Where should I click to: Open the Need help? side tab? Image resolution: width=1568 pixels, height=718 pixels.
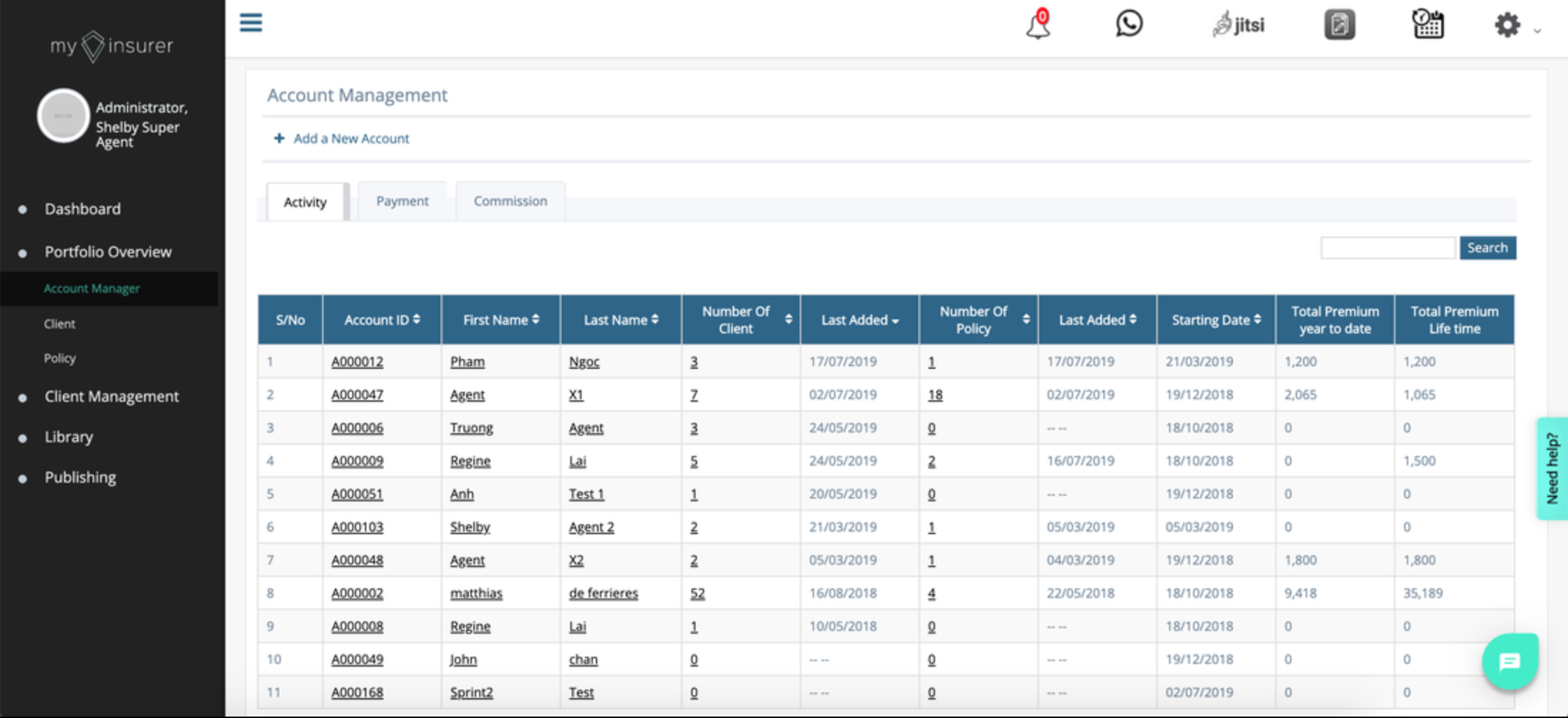[1552, 468]
